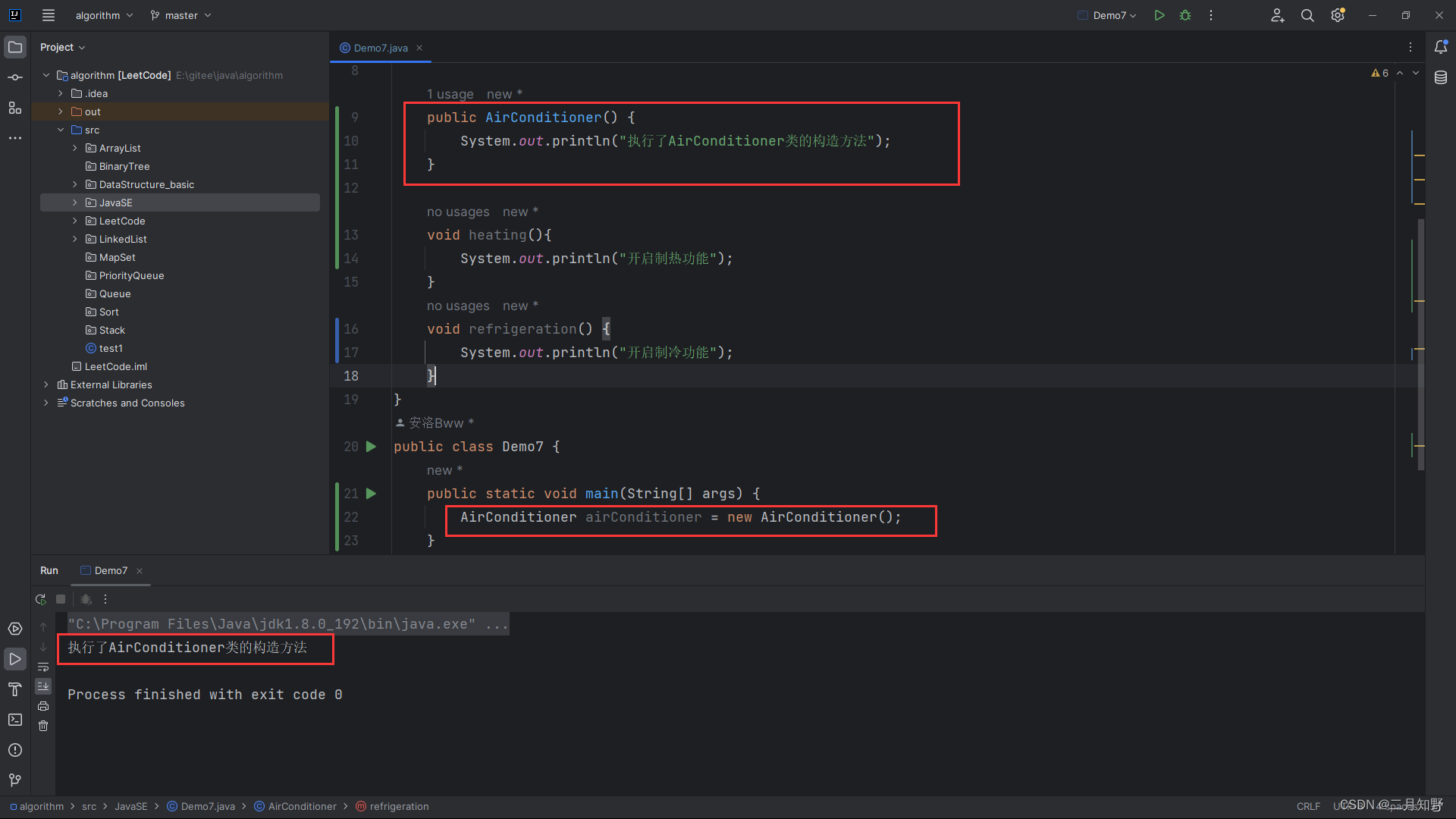Viewport: 1456px width, 819px height.
Task: Click the Settings gear icon in toolbar
Action: pos(1337,15)
